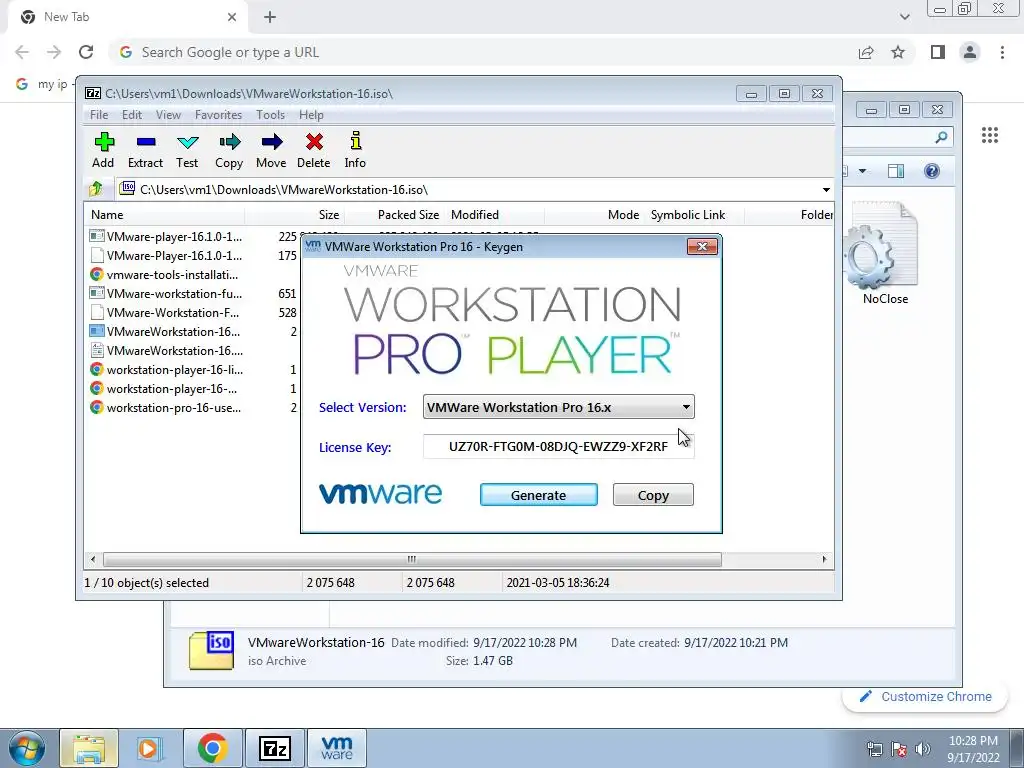Click the Add toolbar icon in 7-Zip

pos(103,150)
